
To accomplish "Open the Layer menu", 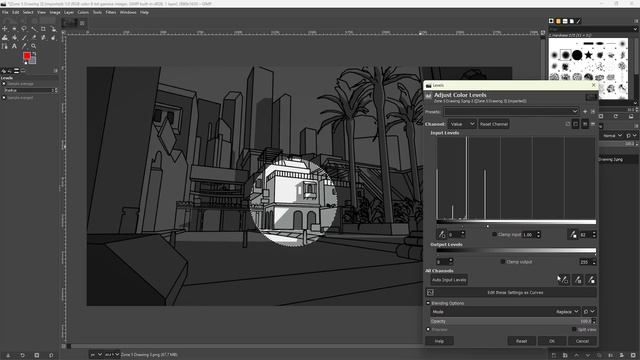I will coord(69,12).
